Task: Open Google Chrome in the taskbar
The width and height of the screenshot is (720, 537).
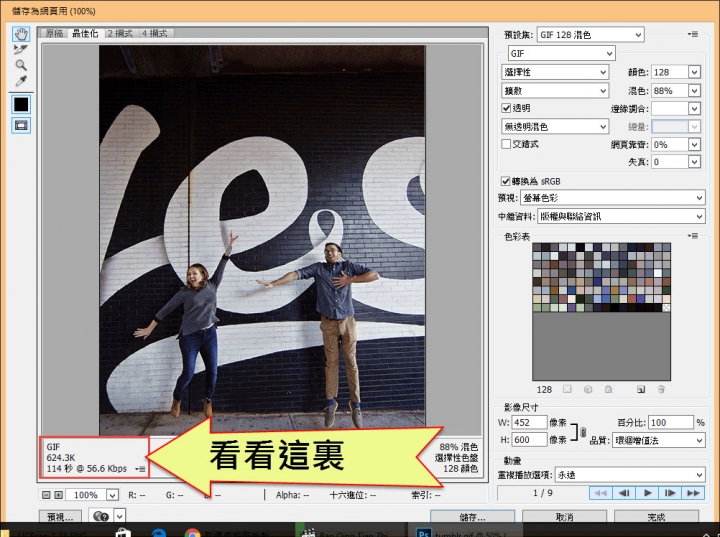Action: click(192, 532)
